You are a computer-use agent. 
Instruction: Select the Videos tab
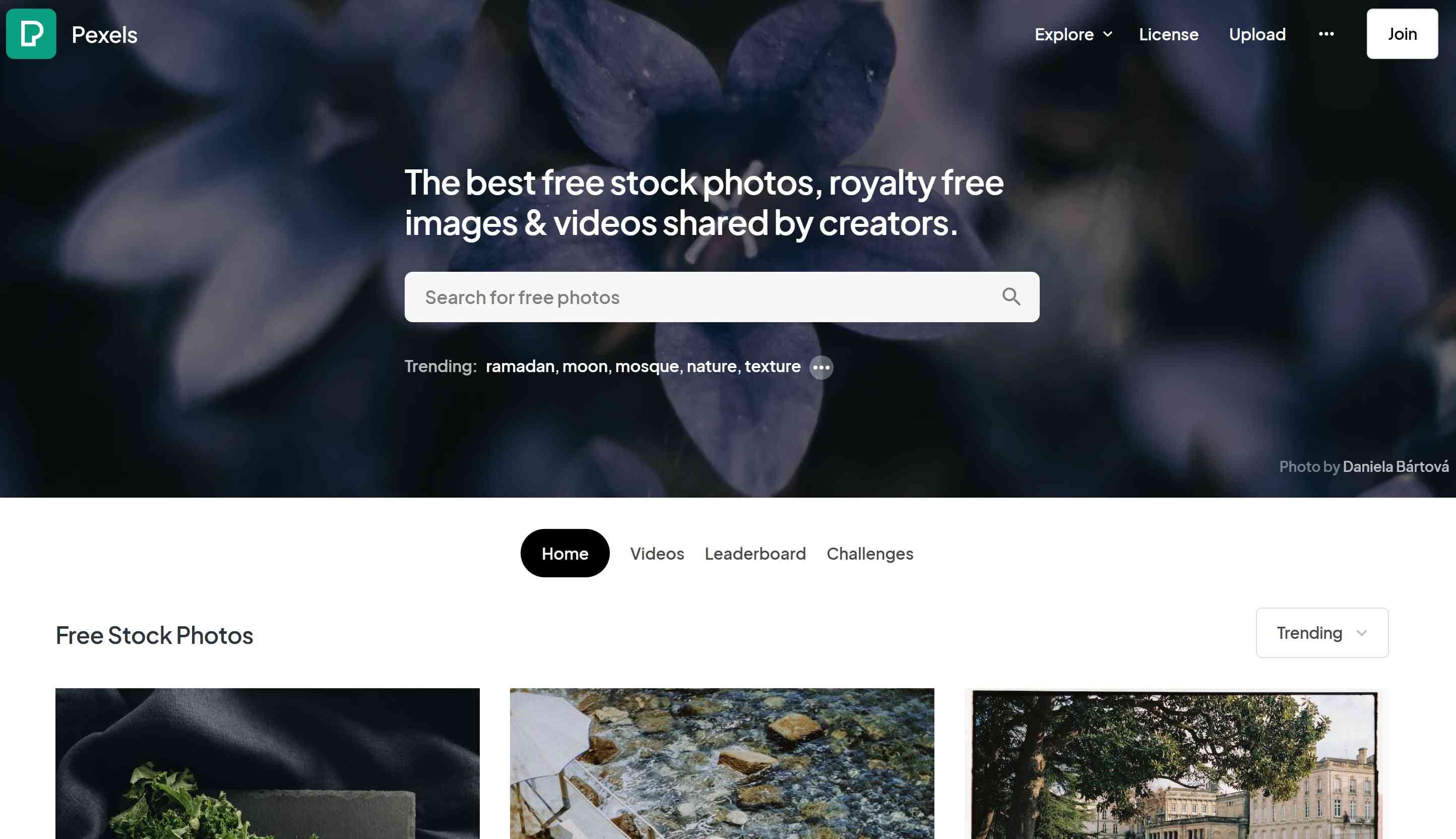656,552
